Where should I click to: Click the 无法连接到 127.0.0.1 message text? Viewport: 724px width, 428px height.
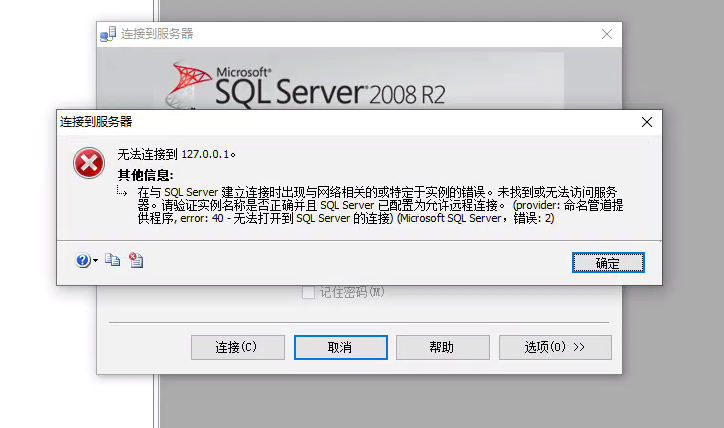pos(176,154)
